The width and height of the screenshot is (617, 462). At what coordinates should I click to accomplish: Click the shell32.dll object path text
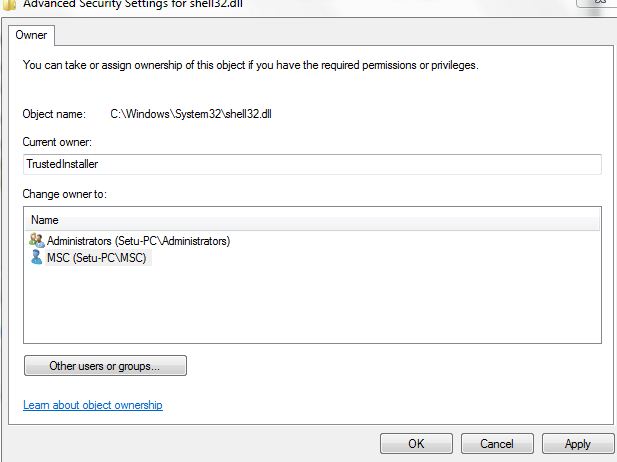pos(191,114)
